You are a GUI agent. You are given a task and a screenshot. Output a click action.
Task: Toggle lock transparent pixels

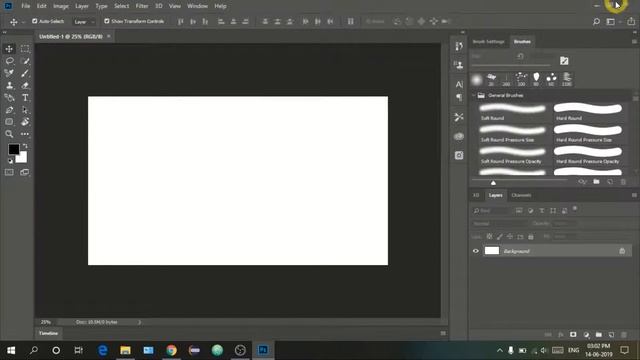489,236
